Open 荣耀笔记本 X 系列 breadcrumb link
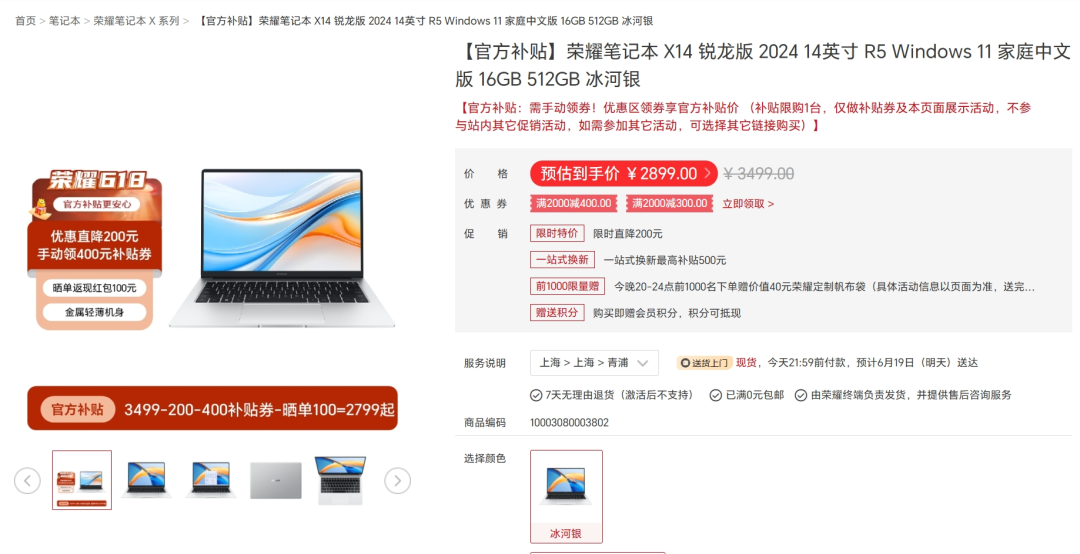 pos(136,21)
